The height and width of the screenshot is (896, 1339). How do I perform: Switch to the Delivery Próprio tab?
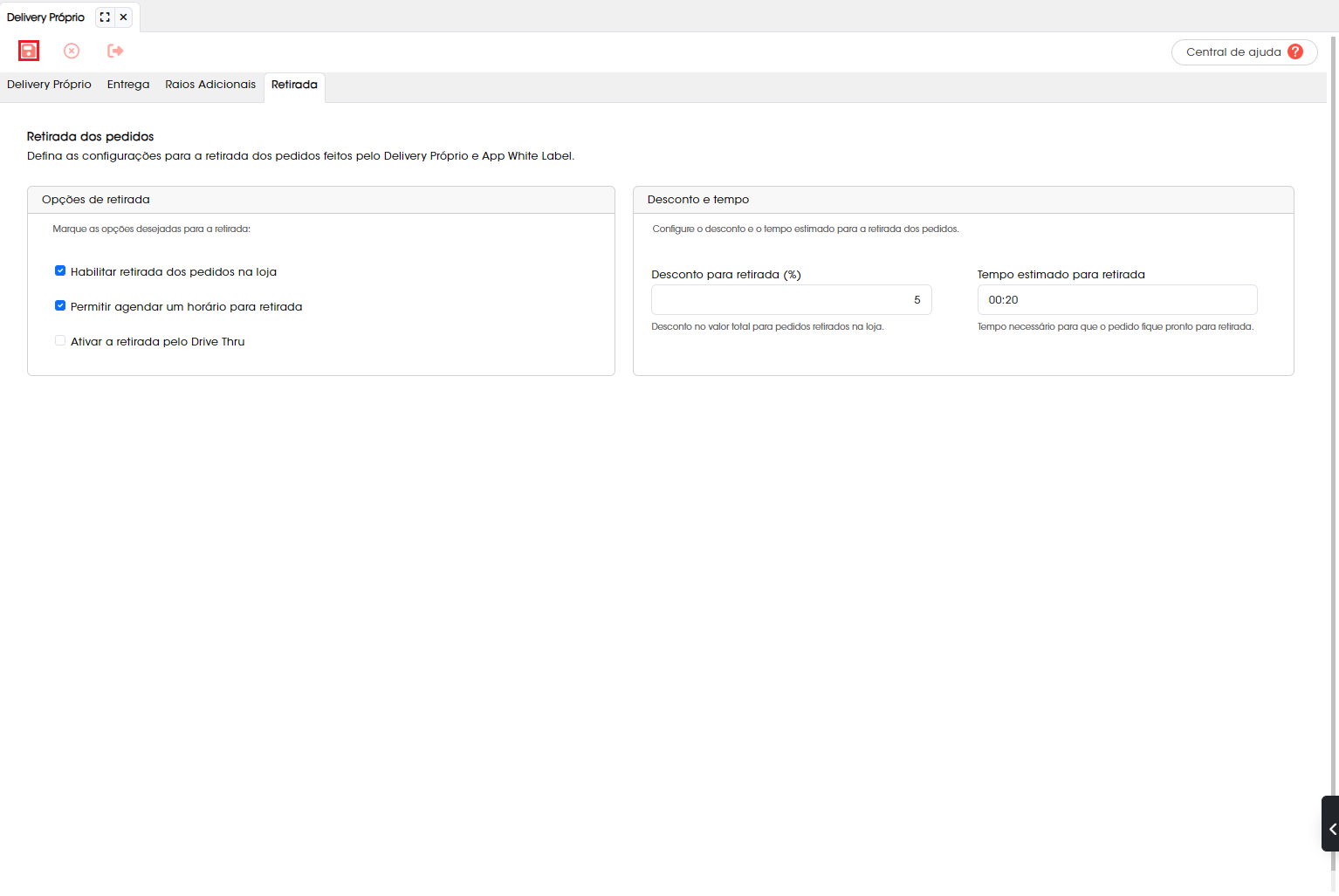(x=49, y=85)
